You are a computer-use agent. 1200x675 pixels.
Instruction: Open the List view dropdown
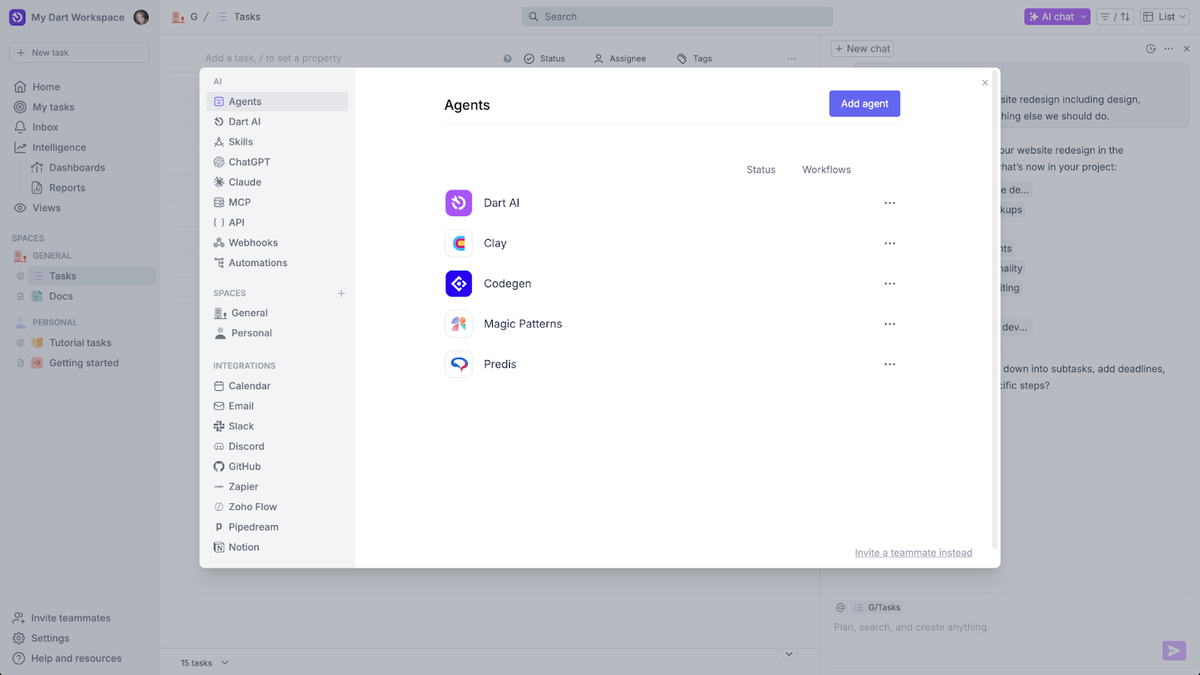[1163, 16]
